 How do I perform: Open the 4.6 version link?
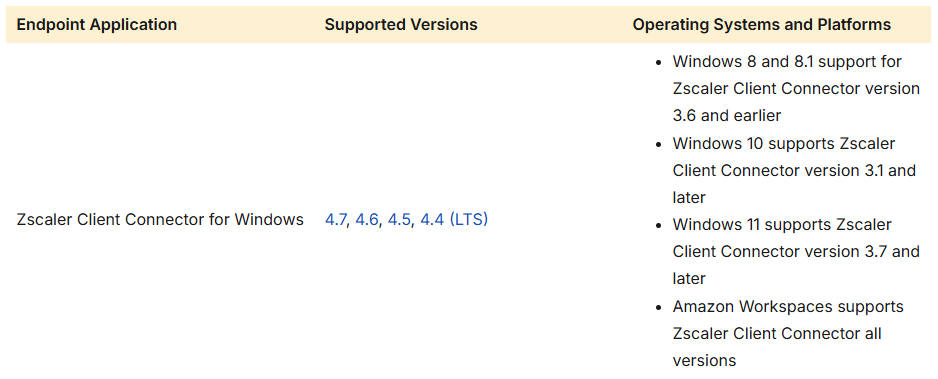click(x=367, y=220)
